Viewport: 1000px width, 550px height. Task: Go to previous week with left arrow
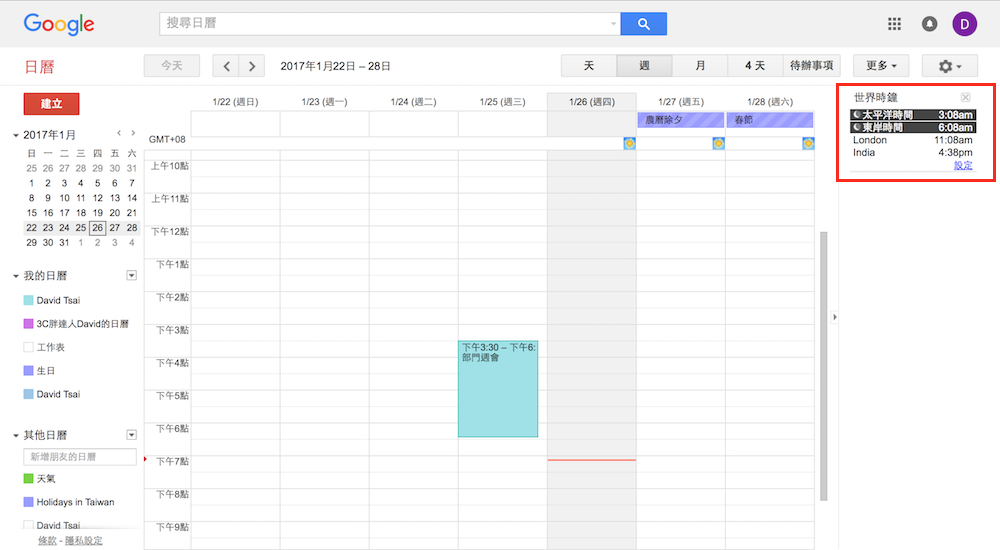[x=227, y=66]
